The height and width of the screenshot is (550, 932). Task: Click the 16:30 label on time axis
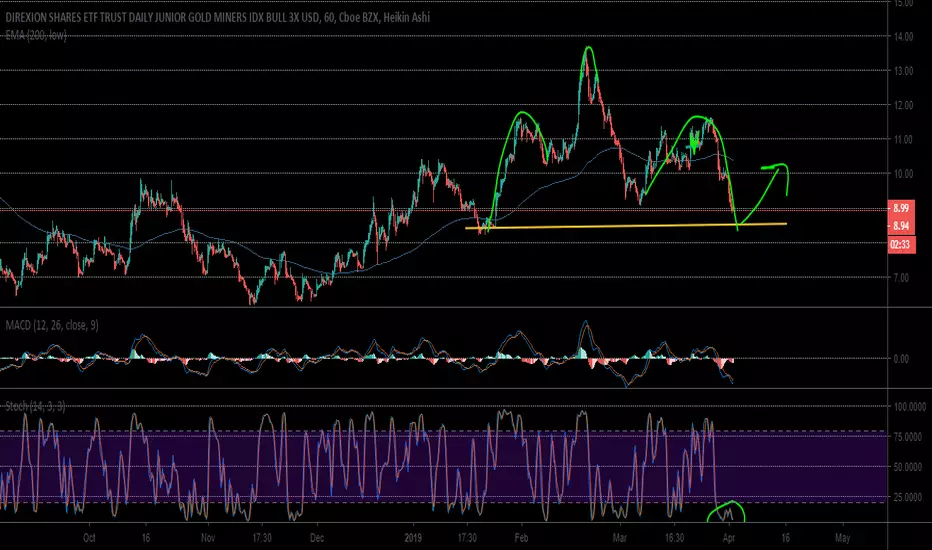[x=674, y=538]
